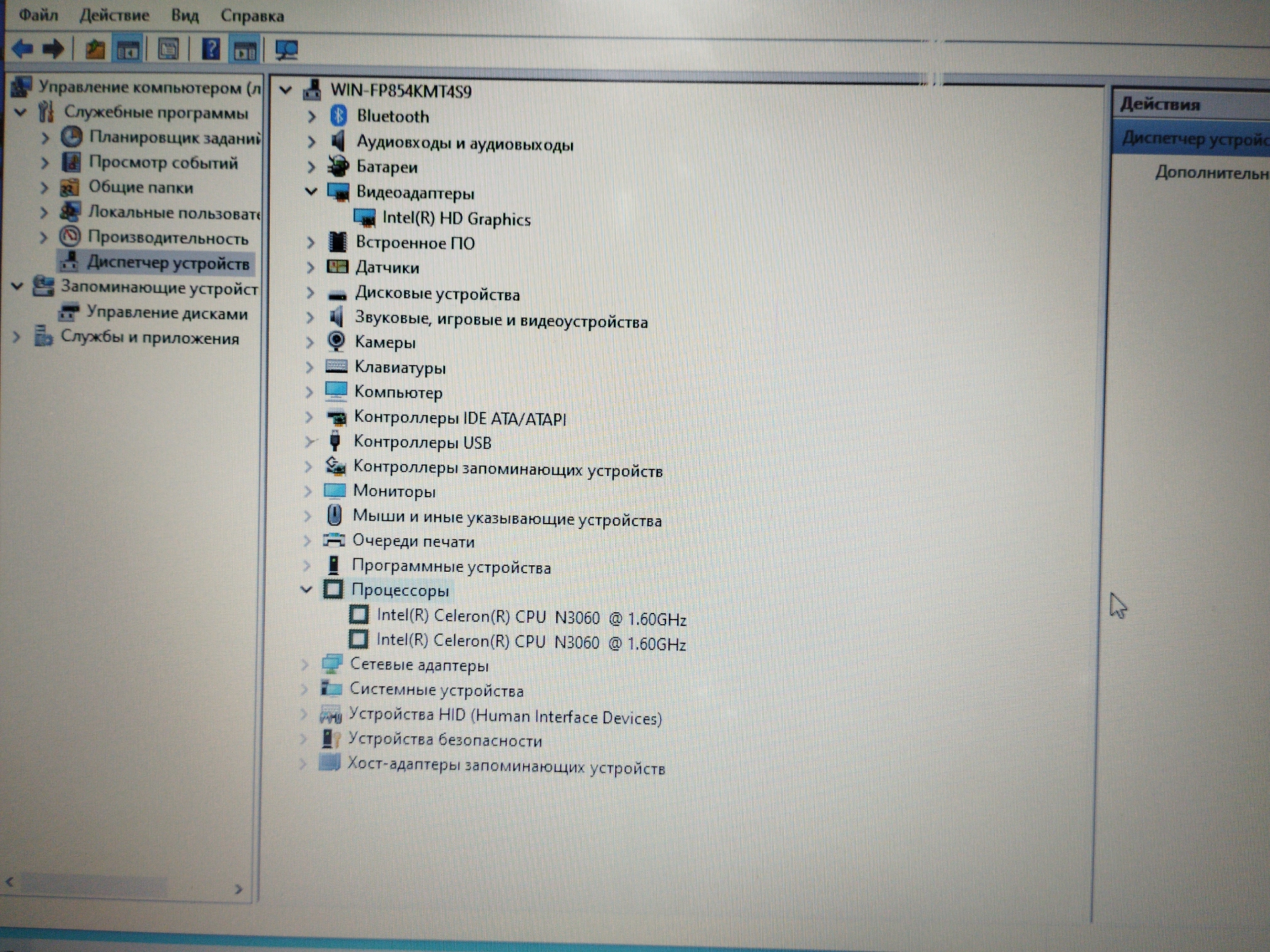1270x952 pixels.
Task: Select Системные устройства category
Action: 437,690
